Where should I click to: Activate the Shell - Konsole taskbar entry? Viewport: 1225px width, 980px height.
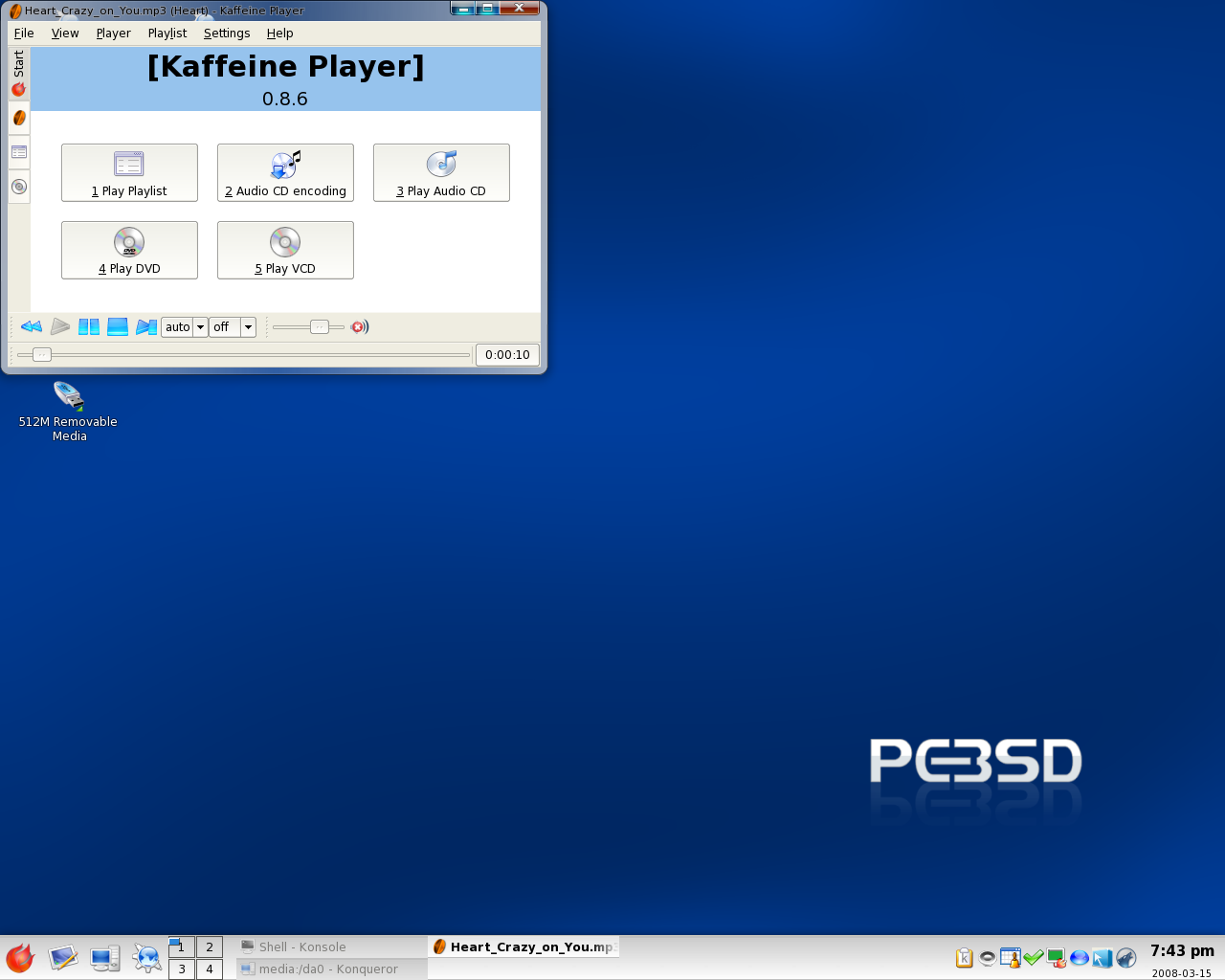[331, 947]
